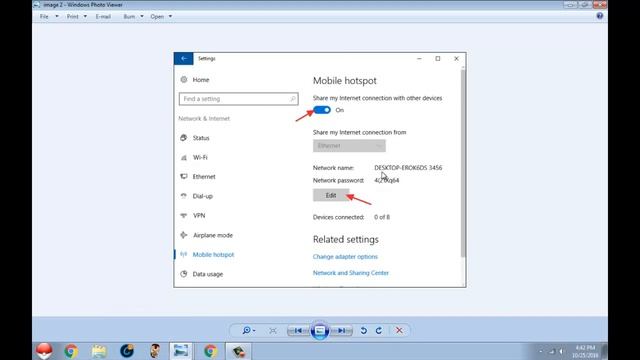Play the slide show
Screen dimensions: 640x360
(x=320, y=331)
